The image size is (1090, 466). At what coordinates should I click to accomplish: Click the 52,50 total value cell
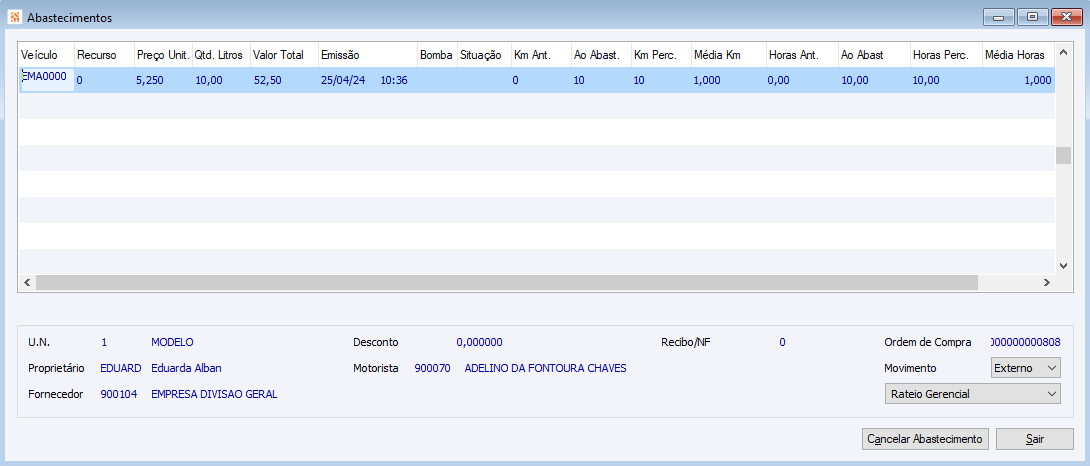click(268, 80)
